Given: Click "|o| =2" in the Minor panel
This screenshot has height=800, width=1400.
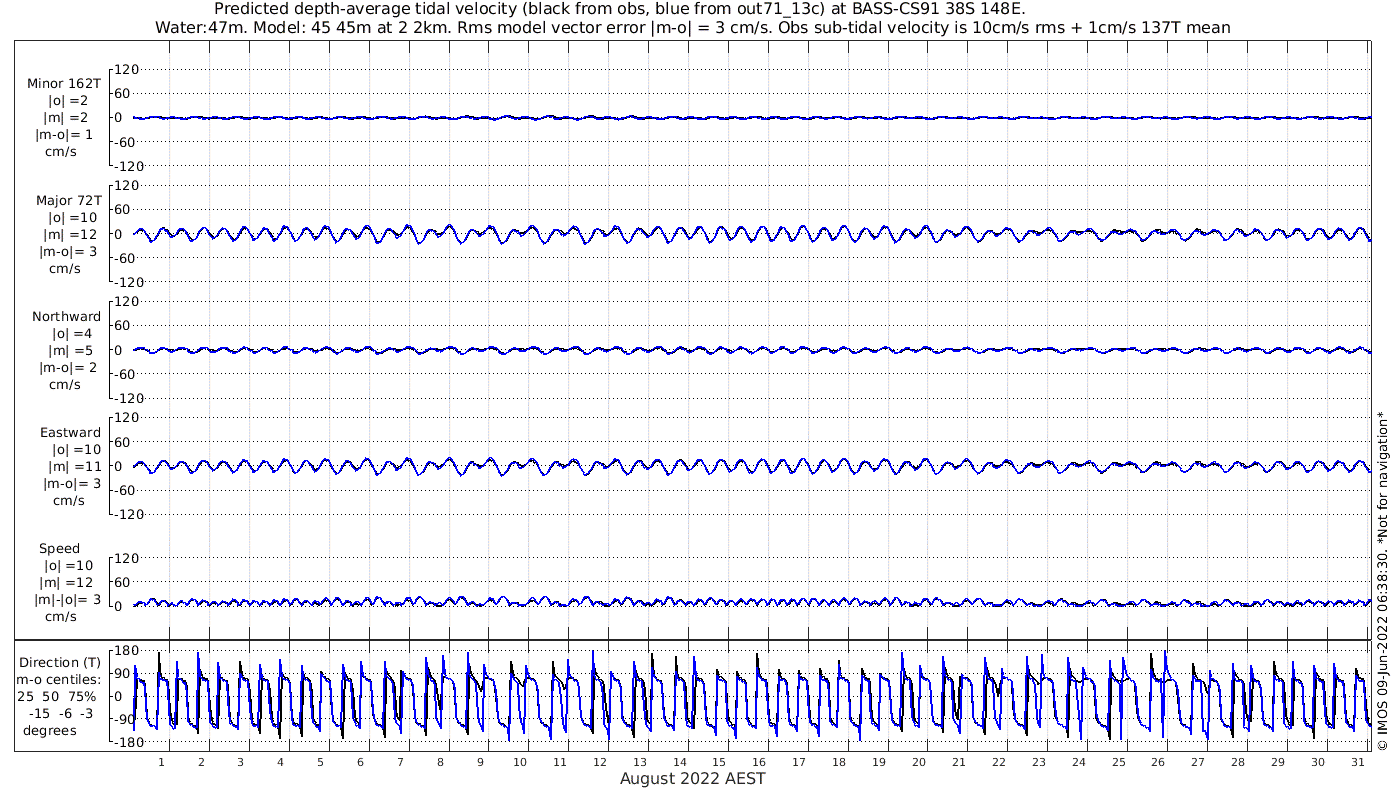Looking at the screenshot, I should (70, 101).
